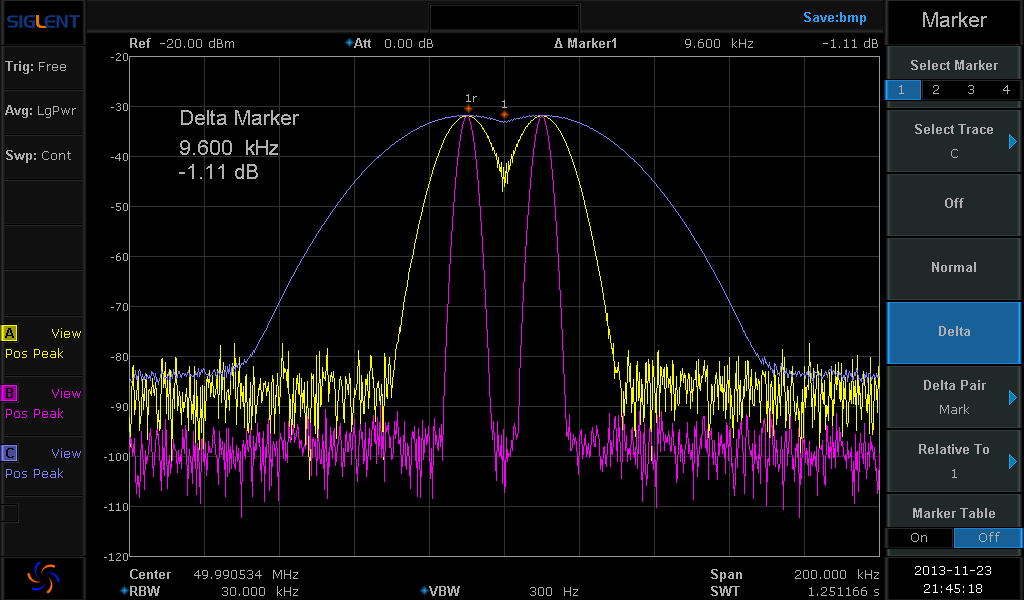The height and width of the screenshot is (600, 1024).
Task: Turn Marker Table On
Action: click(919, 538)
